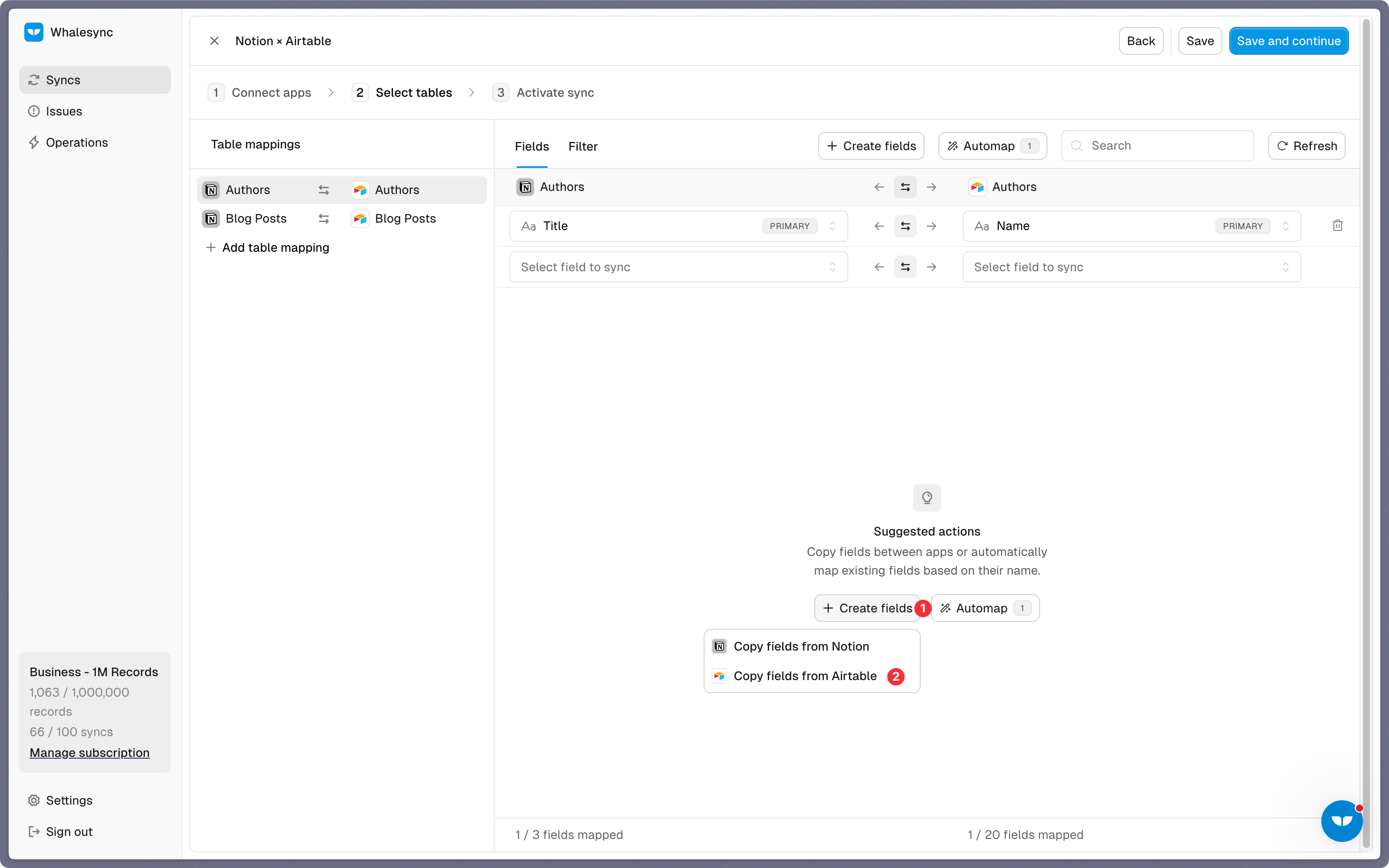
Task: Set table header sync to right arrow
Action: [931, 187]
